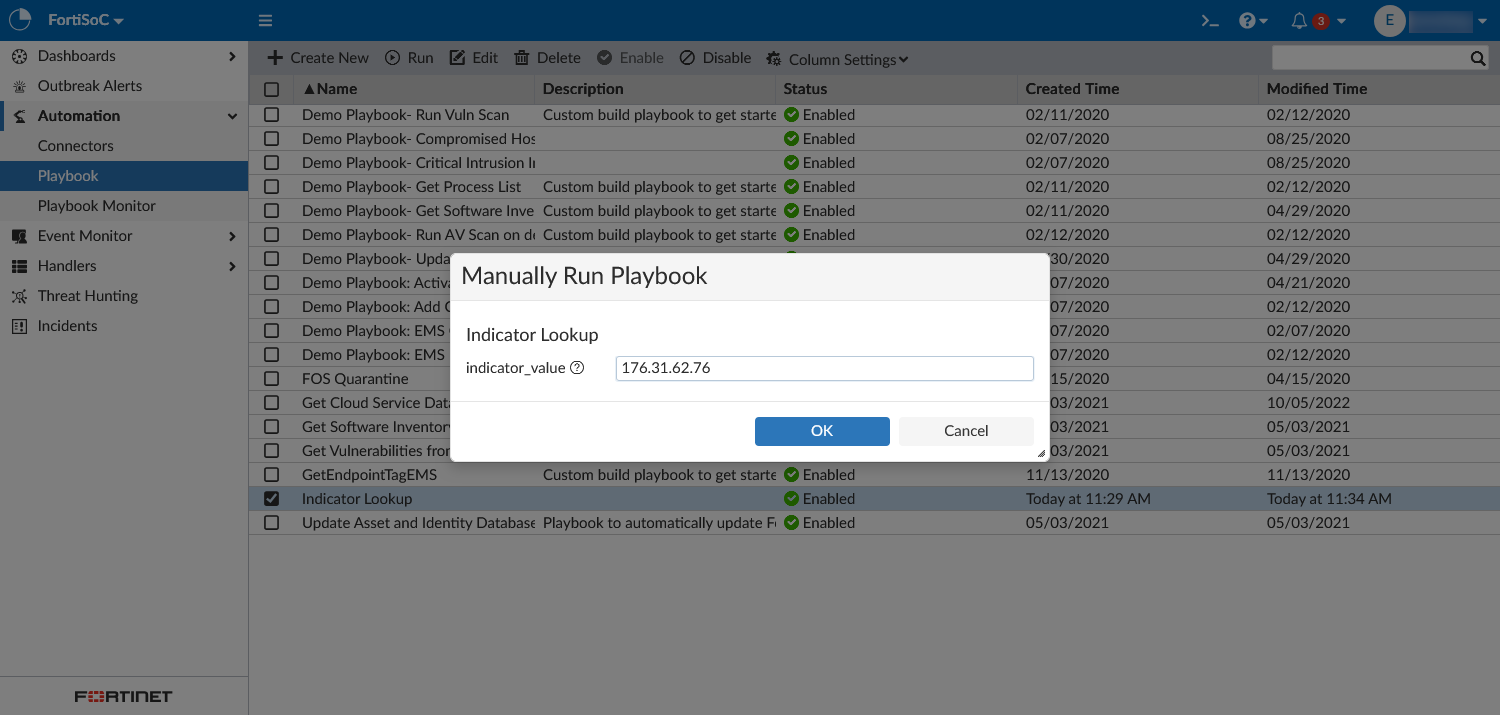Click the Enabled status icon for Run Vuln Scan
The height and width of the screenshot is (715, 1500).
coord(791,115)
